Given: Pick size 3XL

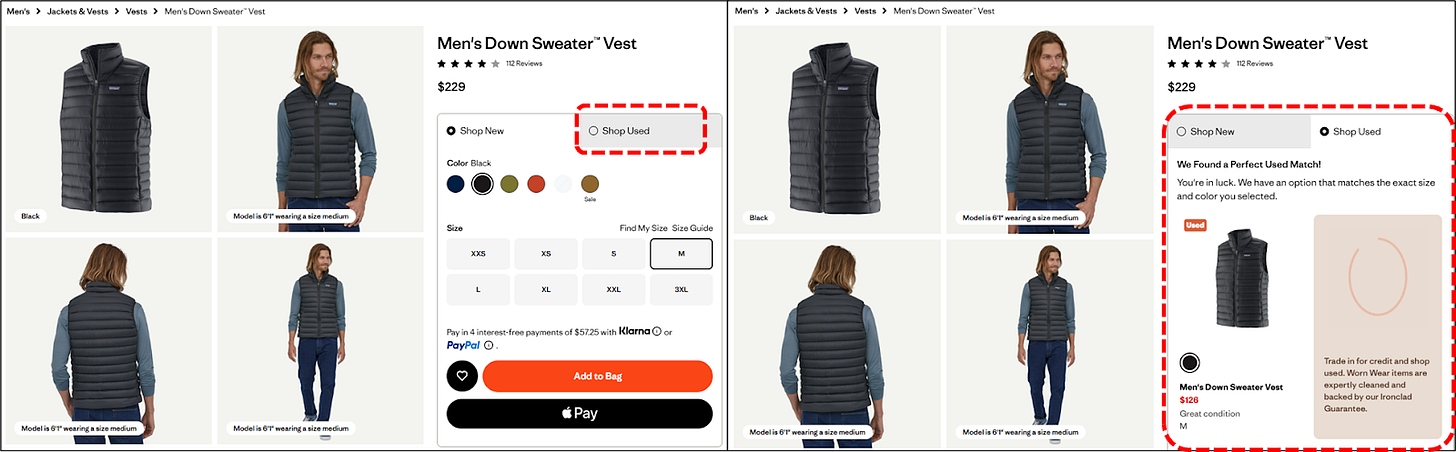Looking at the screenshot, I should click(681, 290).
